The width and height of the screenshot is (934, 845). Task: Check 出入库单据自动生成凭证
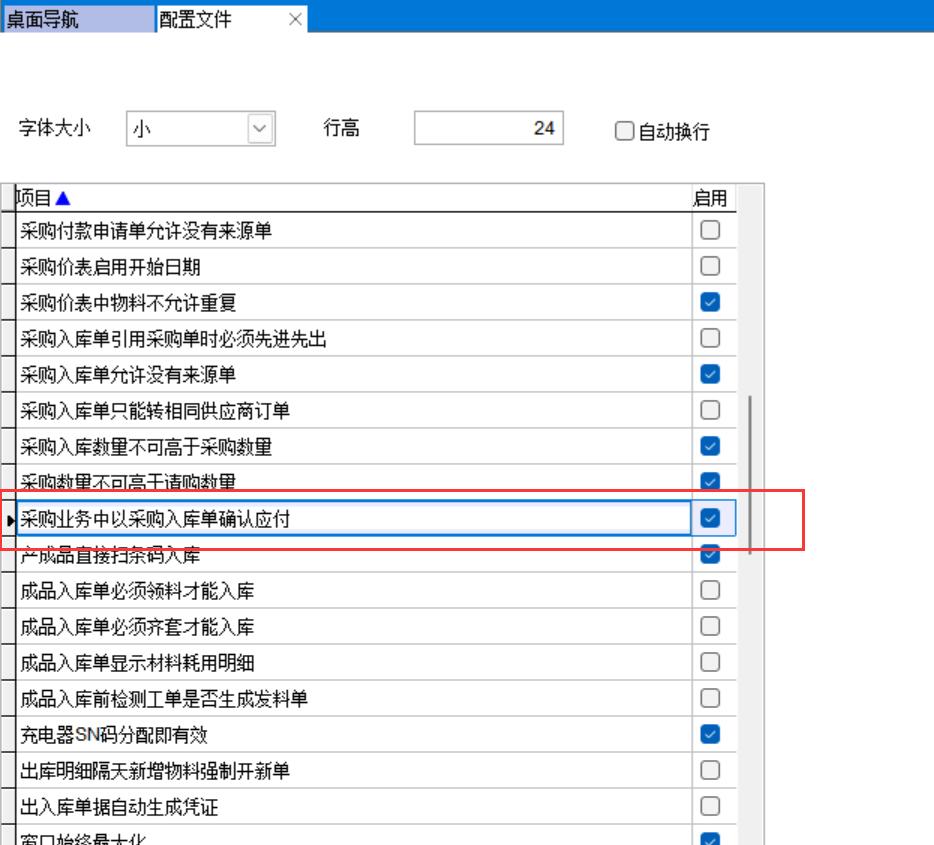[710, 806]
